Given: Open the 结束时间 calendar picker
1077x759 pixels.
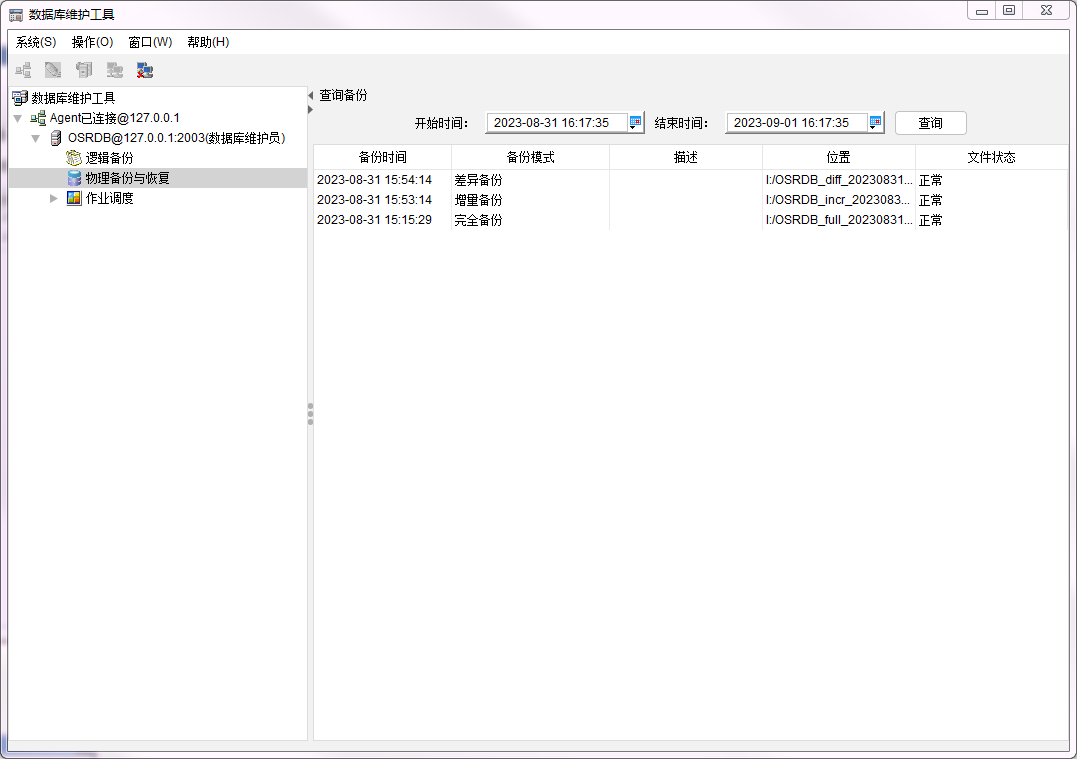Looking at the screenshot, I should click(x=875, y=122).
